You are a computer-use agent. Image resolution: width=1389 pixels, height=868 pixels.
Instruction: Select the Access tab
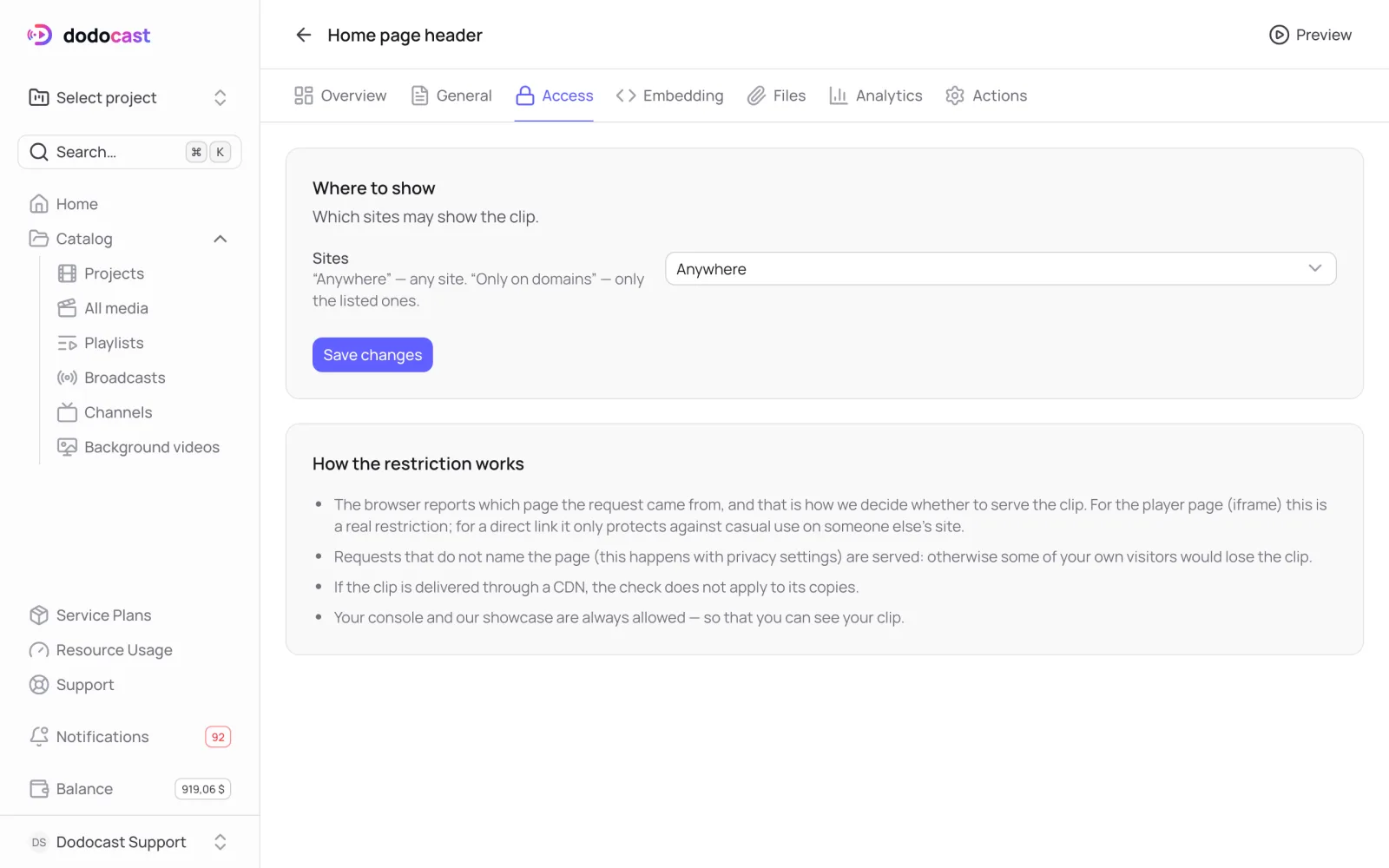[x=554, y=95]
